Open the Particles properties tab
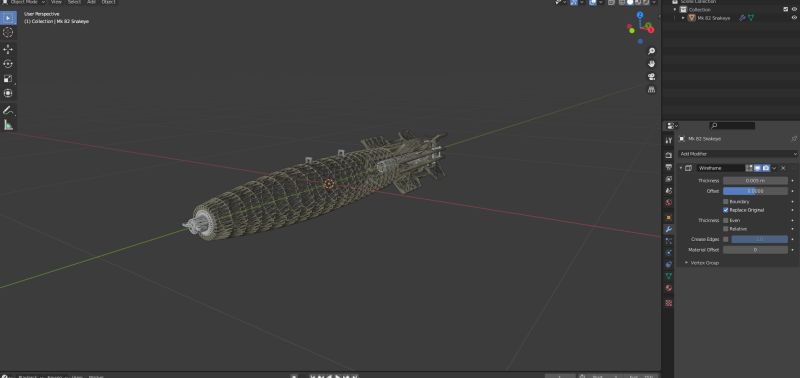The width and height of the screenshot is (800, 378). point(668,241)
